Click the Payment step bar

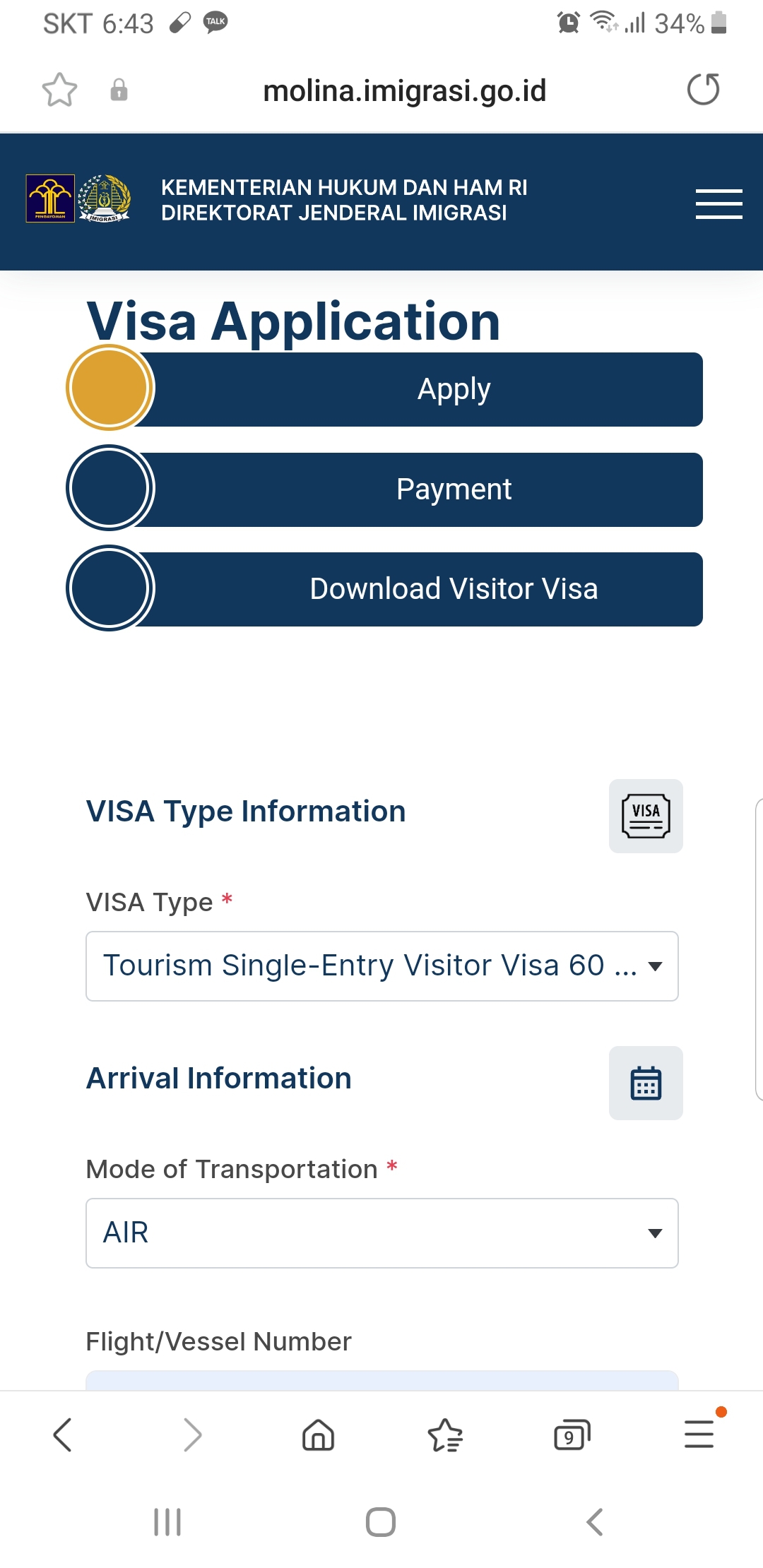pyautogui.click(x=454, y=489)
